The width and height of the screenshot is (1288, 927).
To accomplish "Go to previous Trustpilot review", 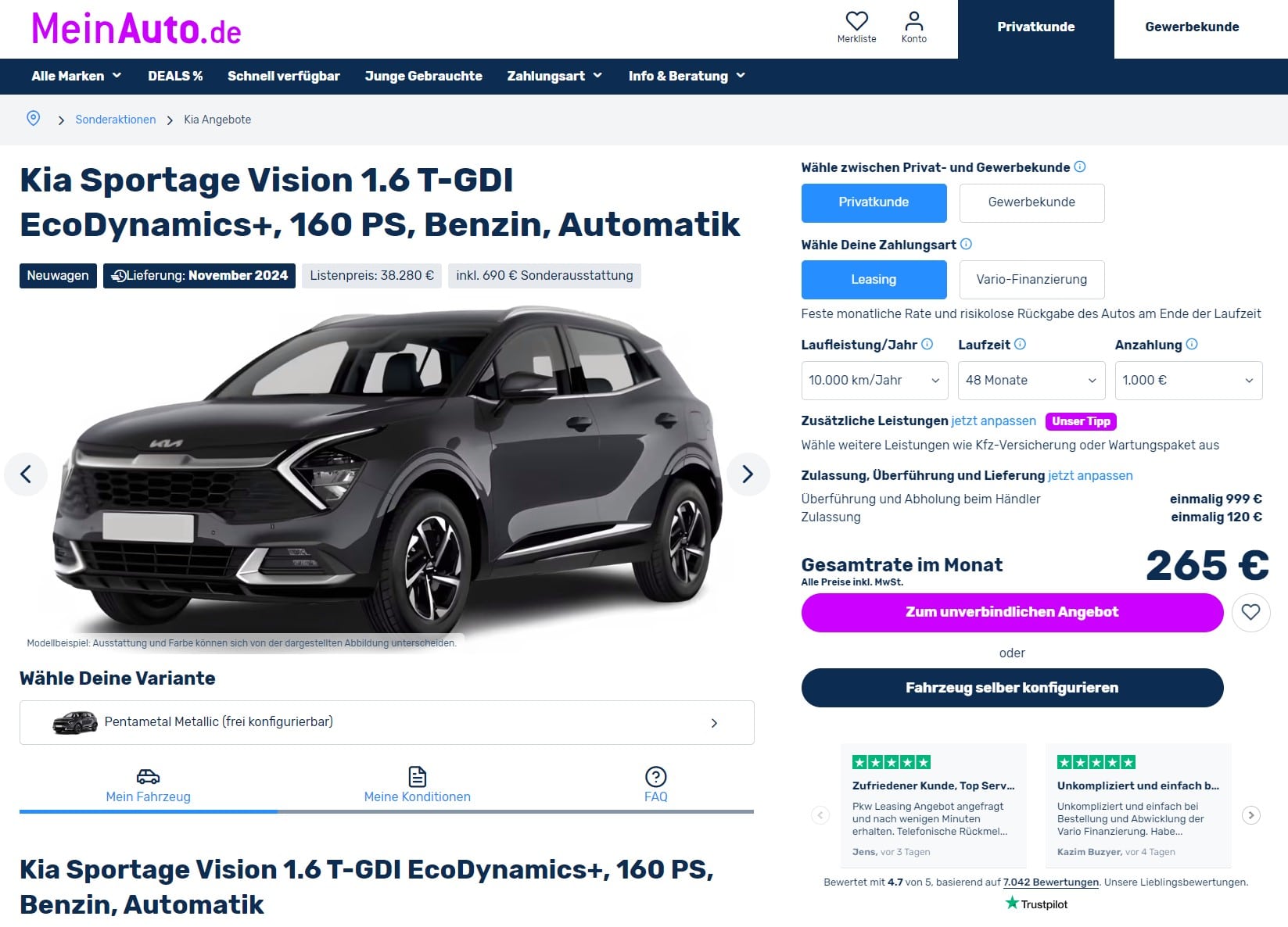I will [x=820, y=815].
